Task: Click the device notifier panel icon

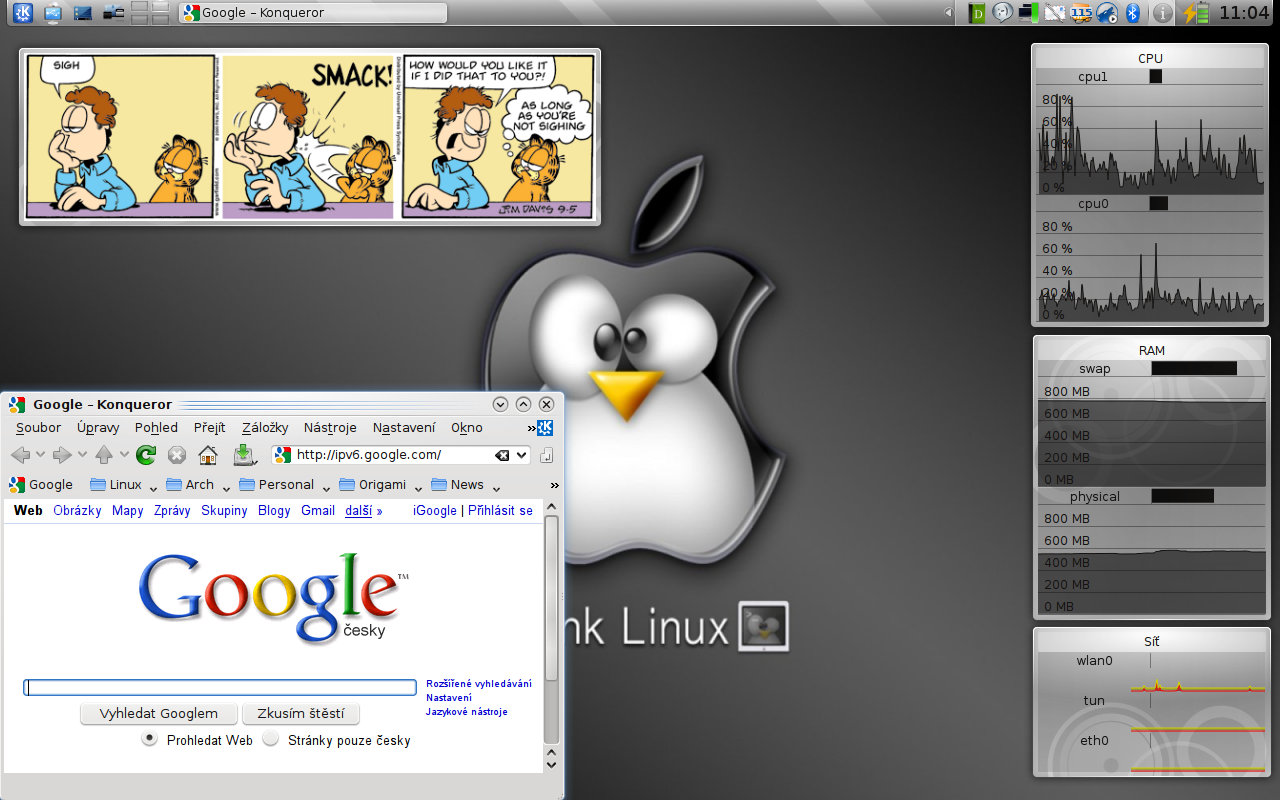Action: 52,13
